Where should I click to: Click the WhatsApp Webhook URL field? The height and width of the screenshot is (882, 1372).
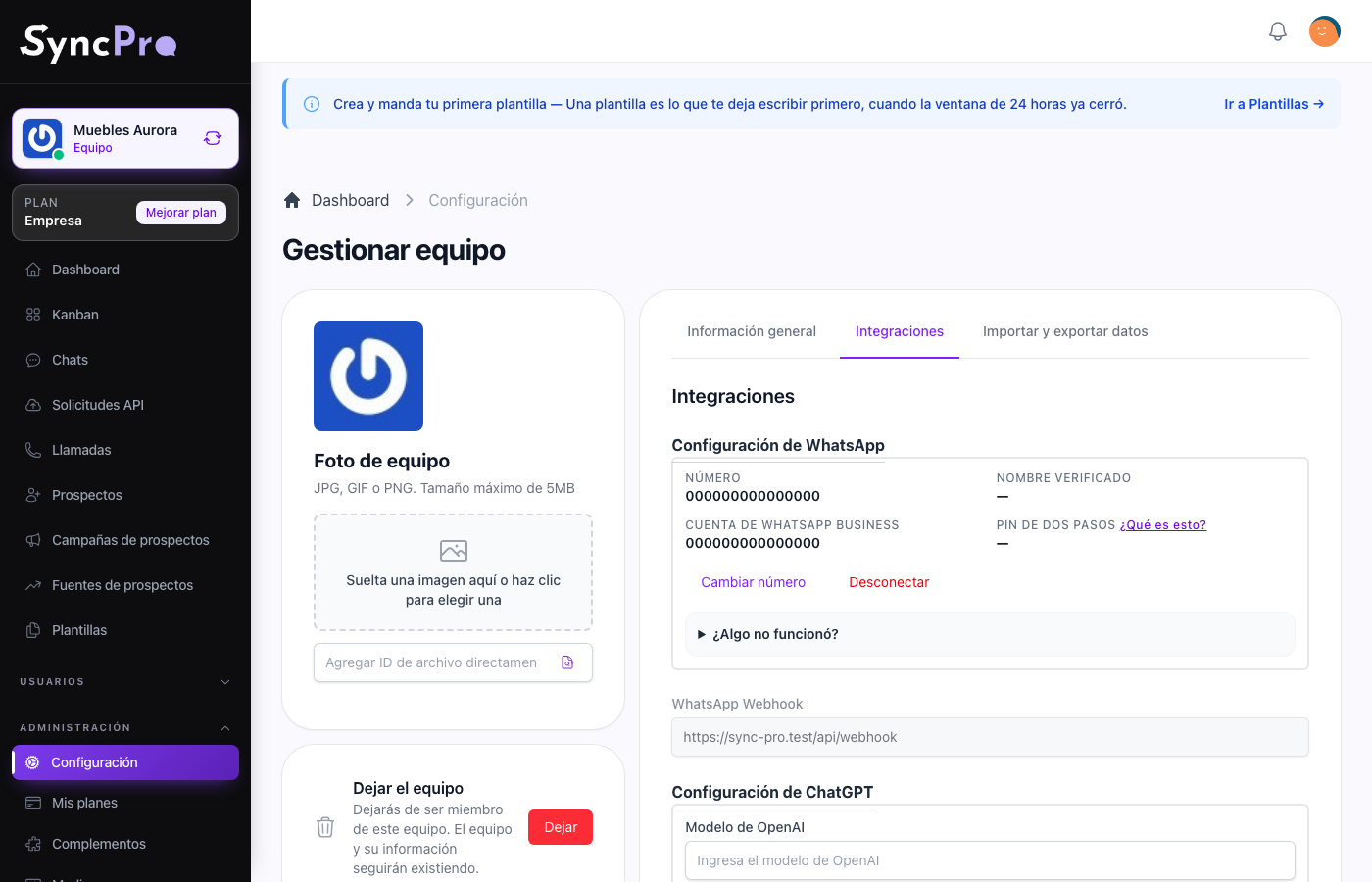pyautogui.click(x=990, y=737)
